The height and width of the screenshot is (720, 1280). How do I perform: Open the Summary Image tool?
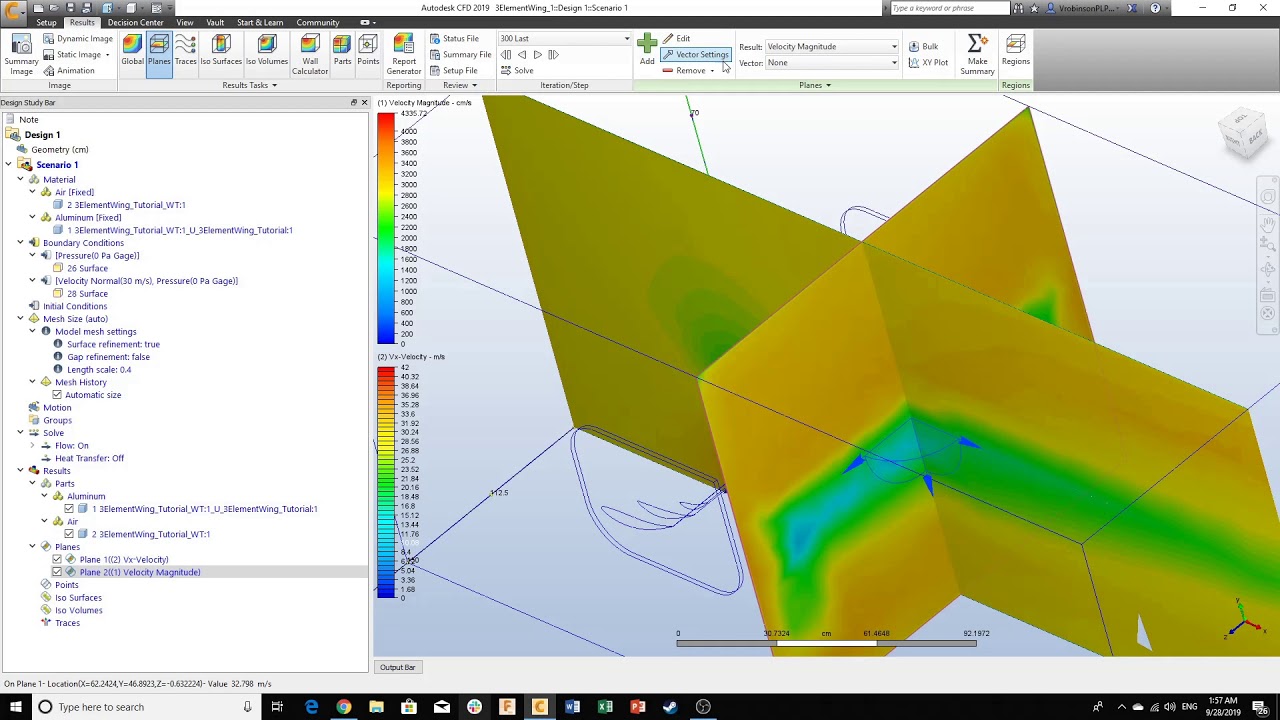click(x=21, y=55)
